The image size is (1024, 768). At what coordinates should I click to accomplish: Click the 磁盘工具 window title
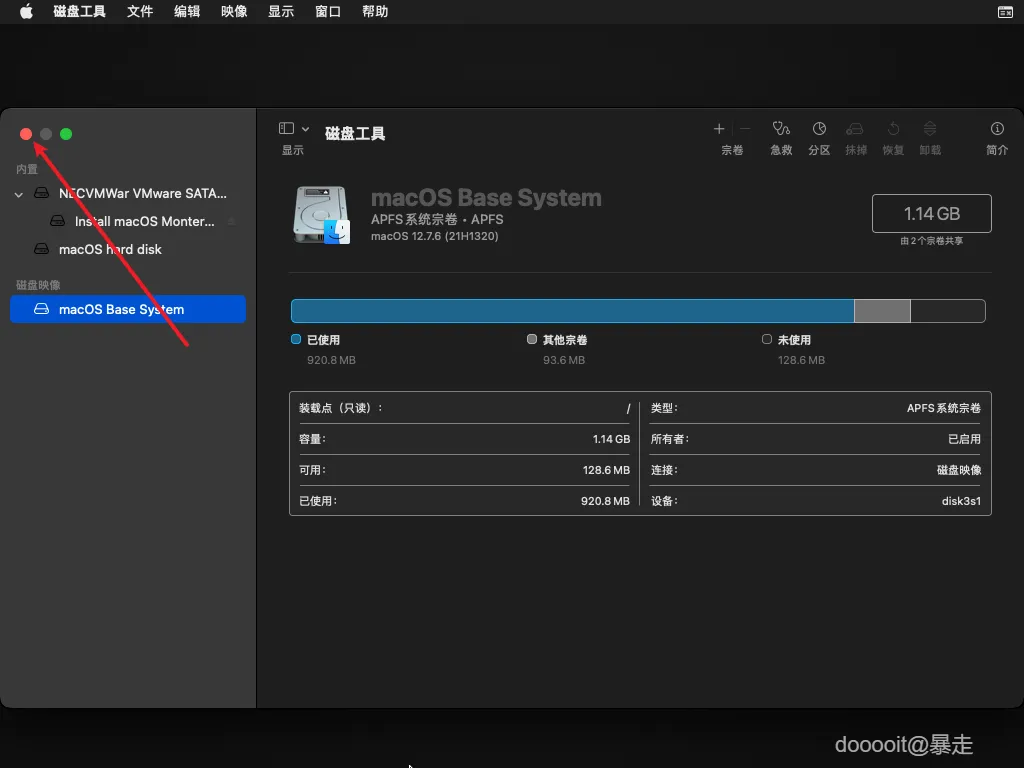tap(355, 133)
